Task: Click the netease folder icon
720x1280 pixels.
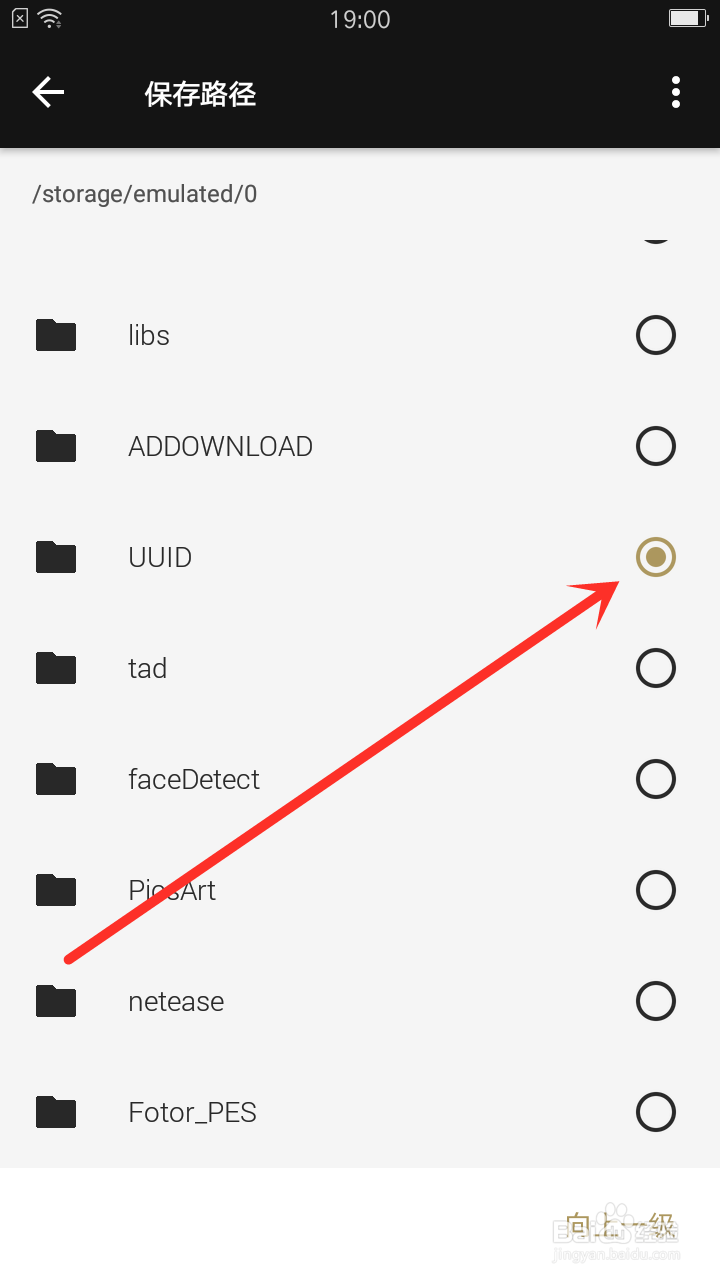Action: coord(56,1001)
